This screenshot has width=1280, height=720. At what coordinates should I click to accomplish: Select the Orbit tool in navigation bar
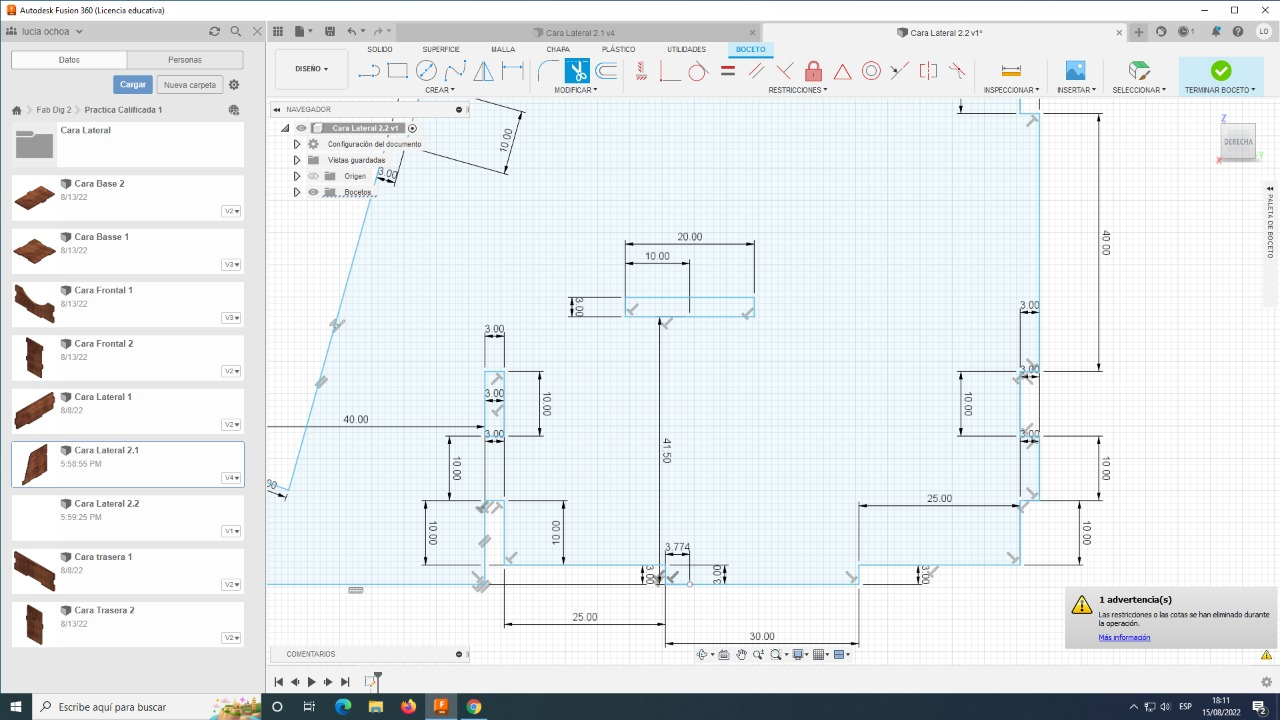[x=703, y=655]
